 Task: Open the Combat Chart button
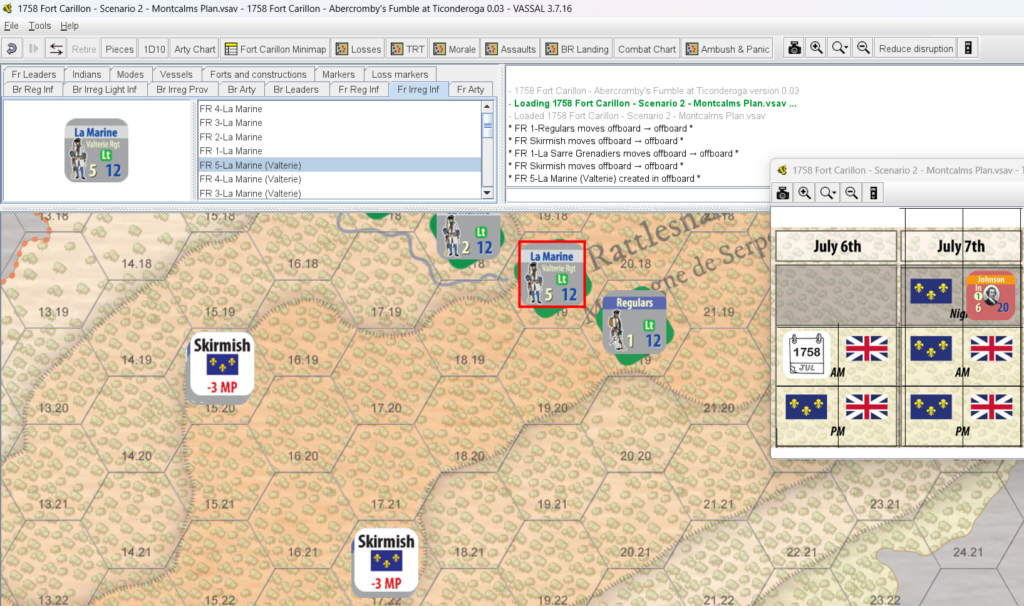coord(647,49)
